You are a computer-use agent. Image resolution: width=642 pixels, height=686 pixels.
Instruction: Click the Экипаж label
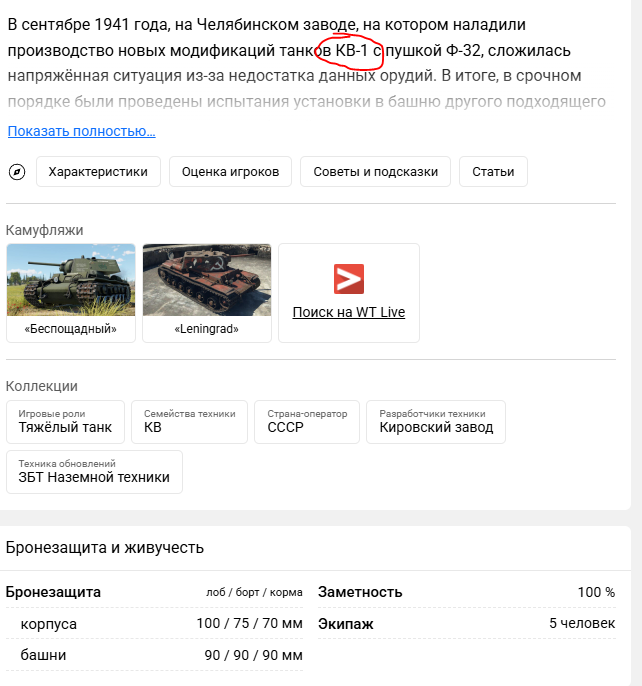pyautogui.click(x=346, y=623)
